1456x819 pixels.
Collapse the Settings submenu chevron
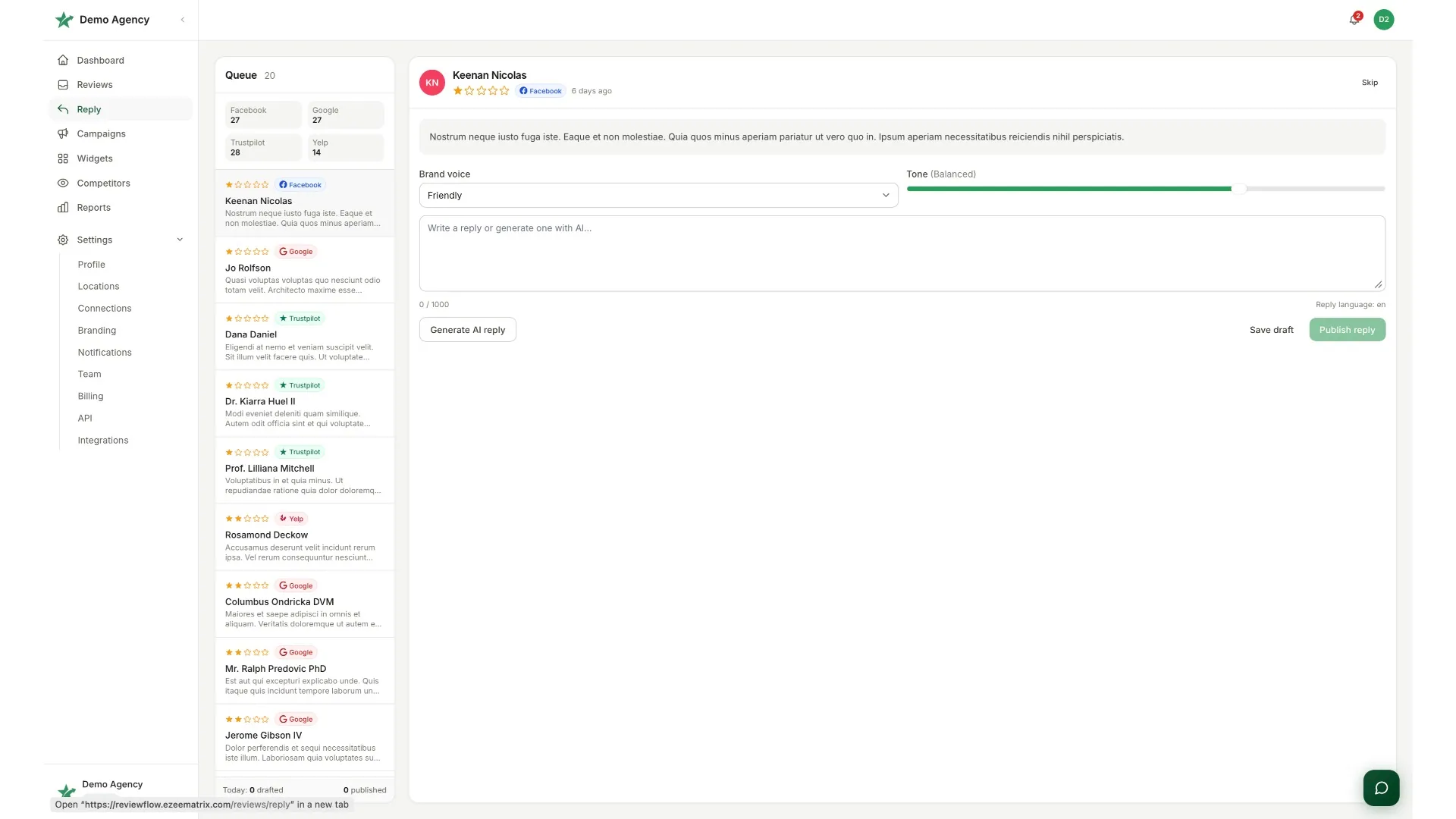click(180, 240)
